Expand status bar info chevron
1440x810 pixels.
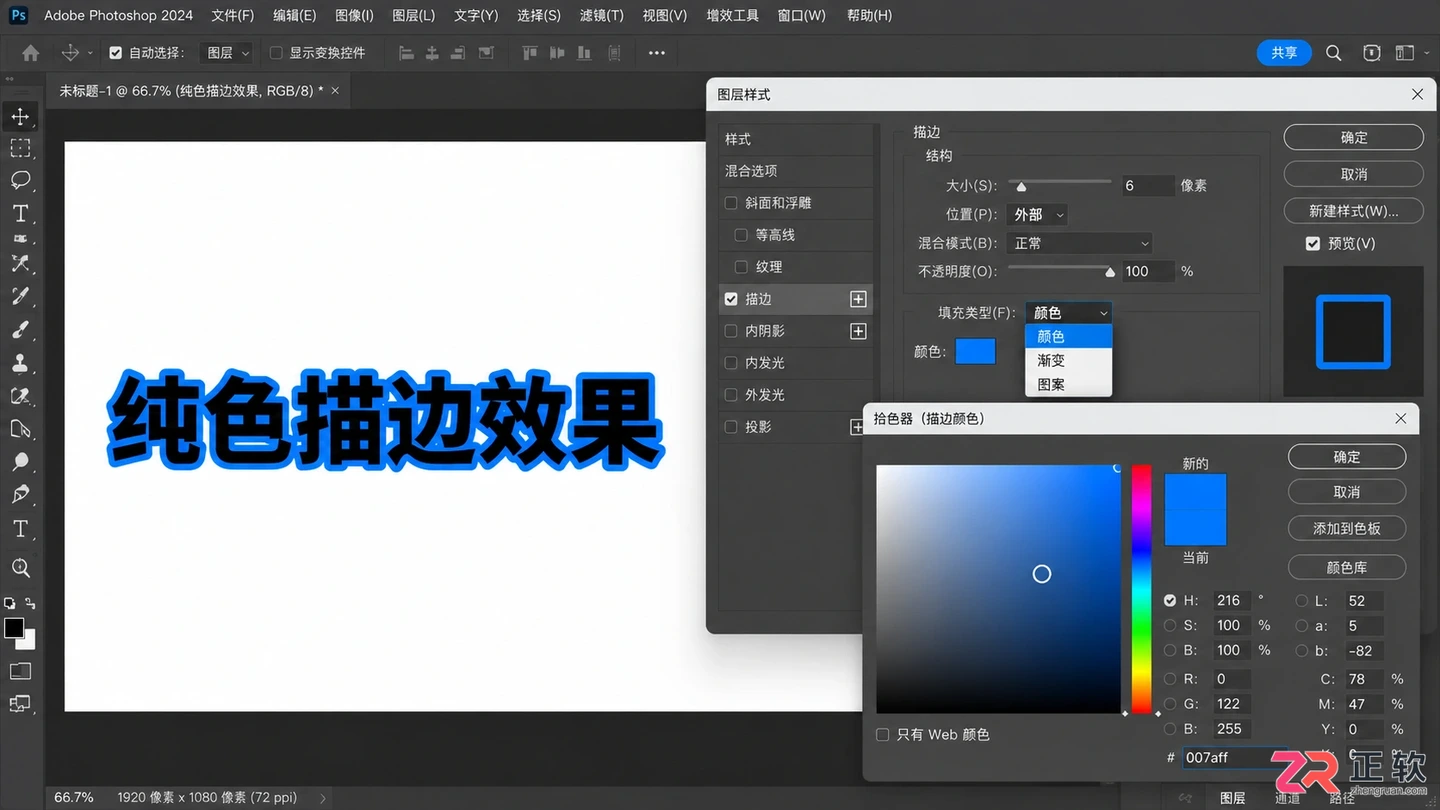(x=323, y=798)
